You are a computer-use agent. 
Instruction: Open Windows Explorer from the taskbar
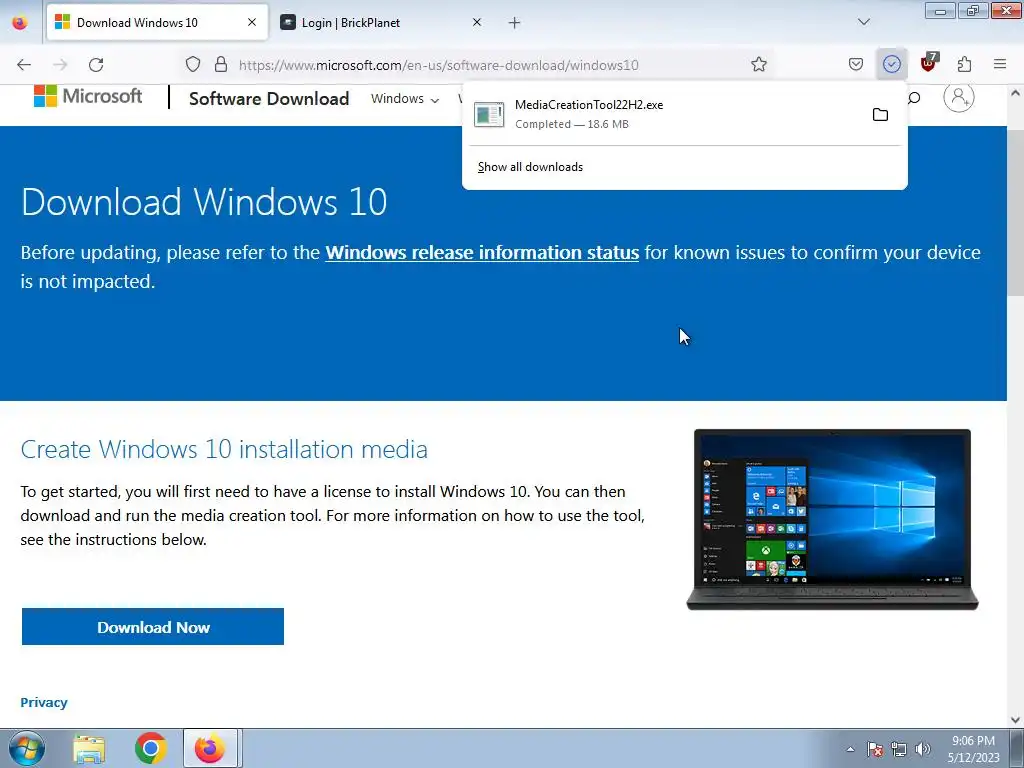pyautogui.click(x=89, y=749)
